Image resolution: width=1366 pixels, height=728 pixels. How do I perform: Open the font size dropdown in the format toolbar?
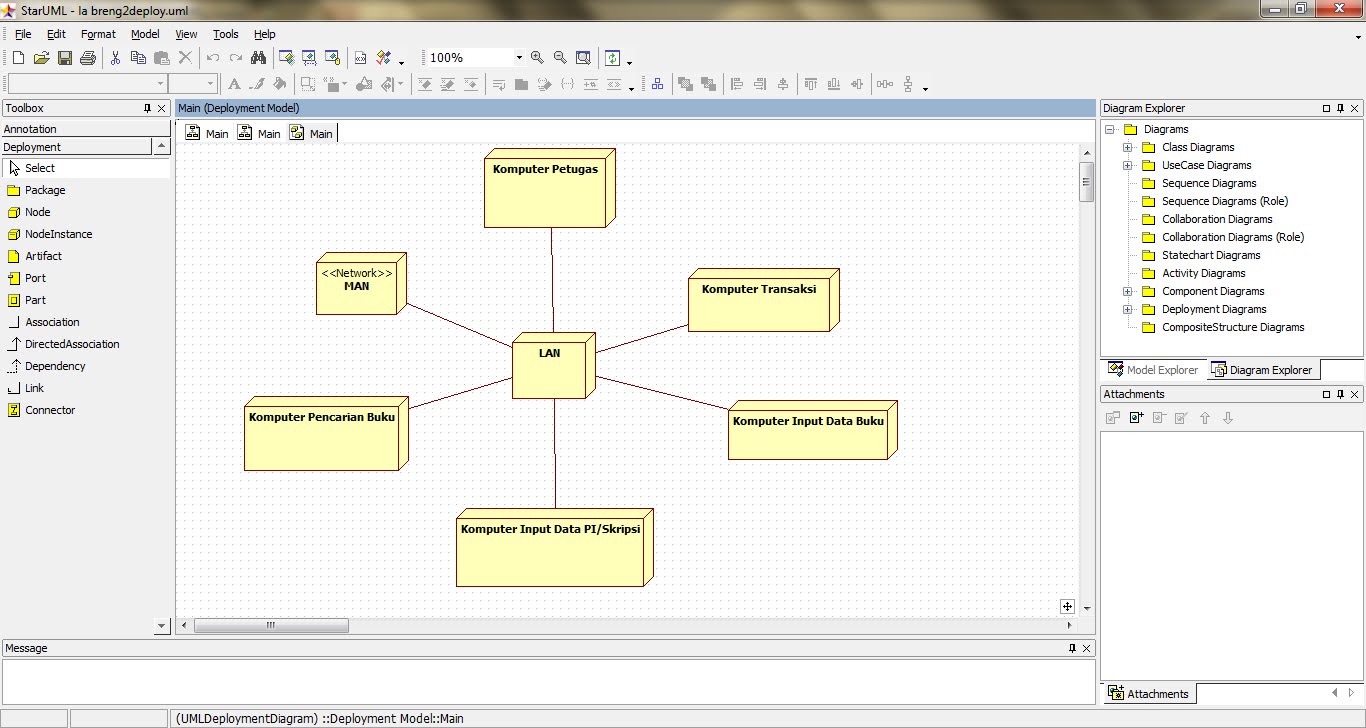point(210,84)
